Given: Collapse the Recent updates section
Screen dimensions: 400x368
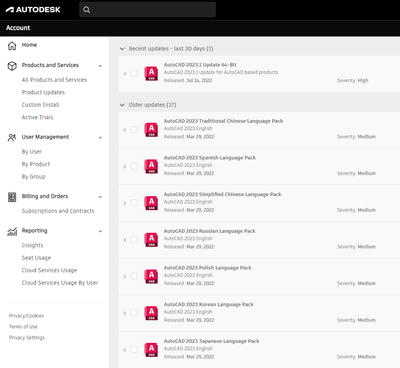Looking at the screenshot, I should click(122, 49).
